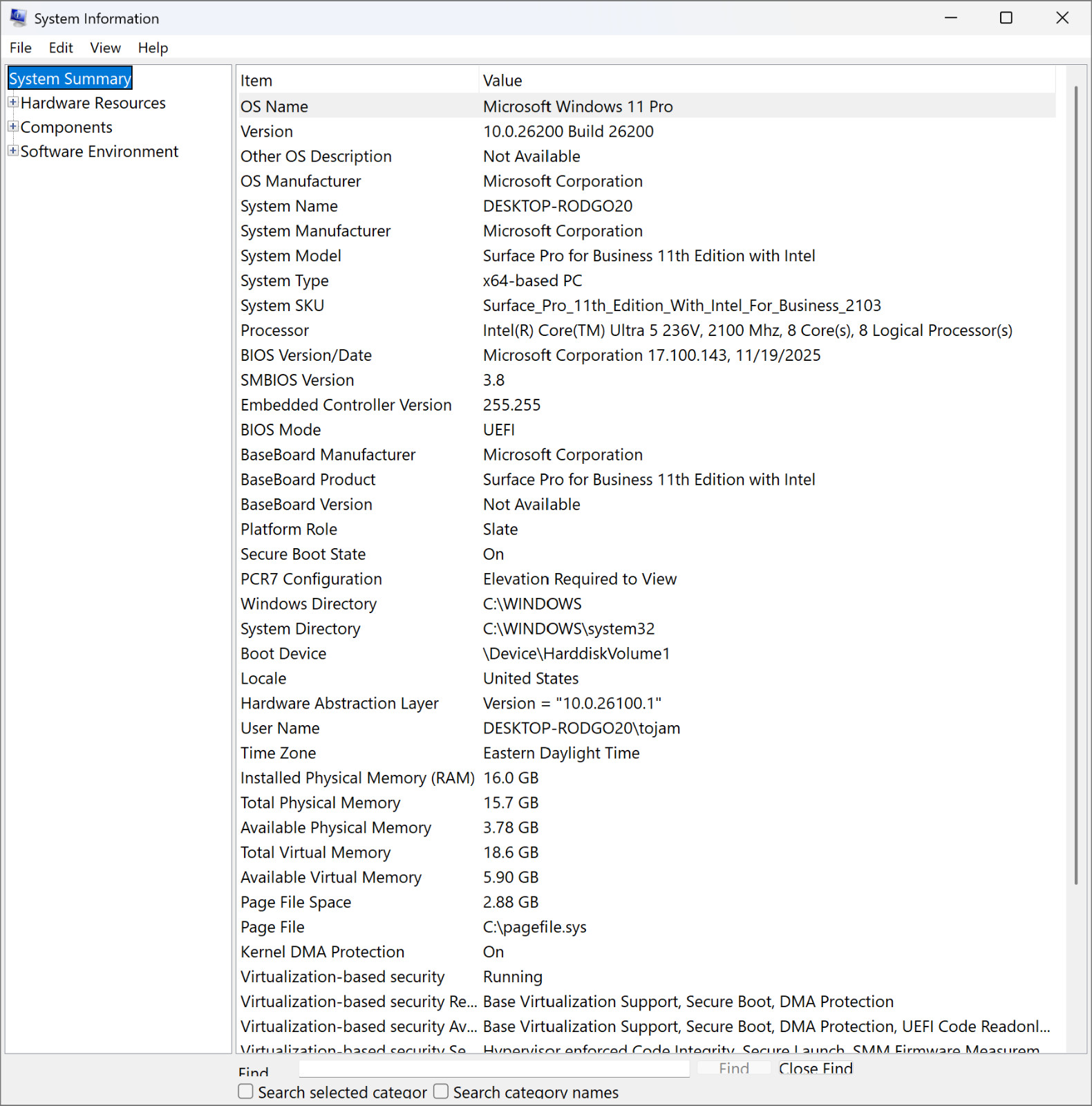1092x1106 pixels.
Task: Select the Embedded Controller Version row
Action: [646, 405]
